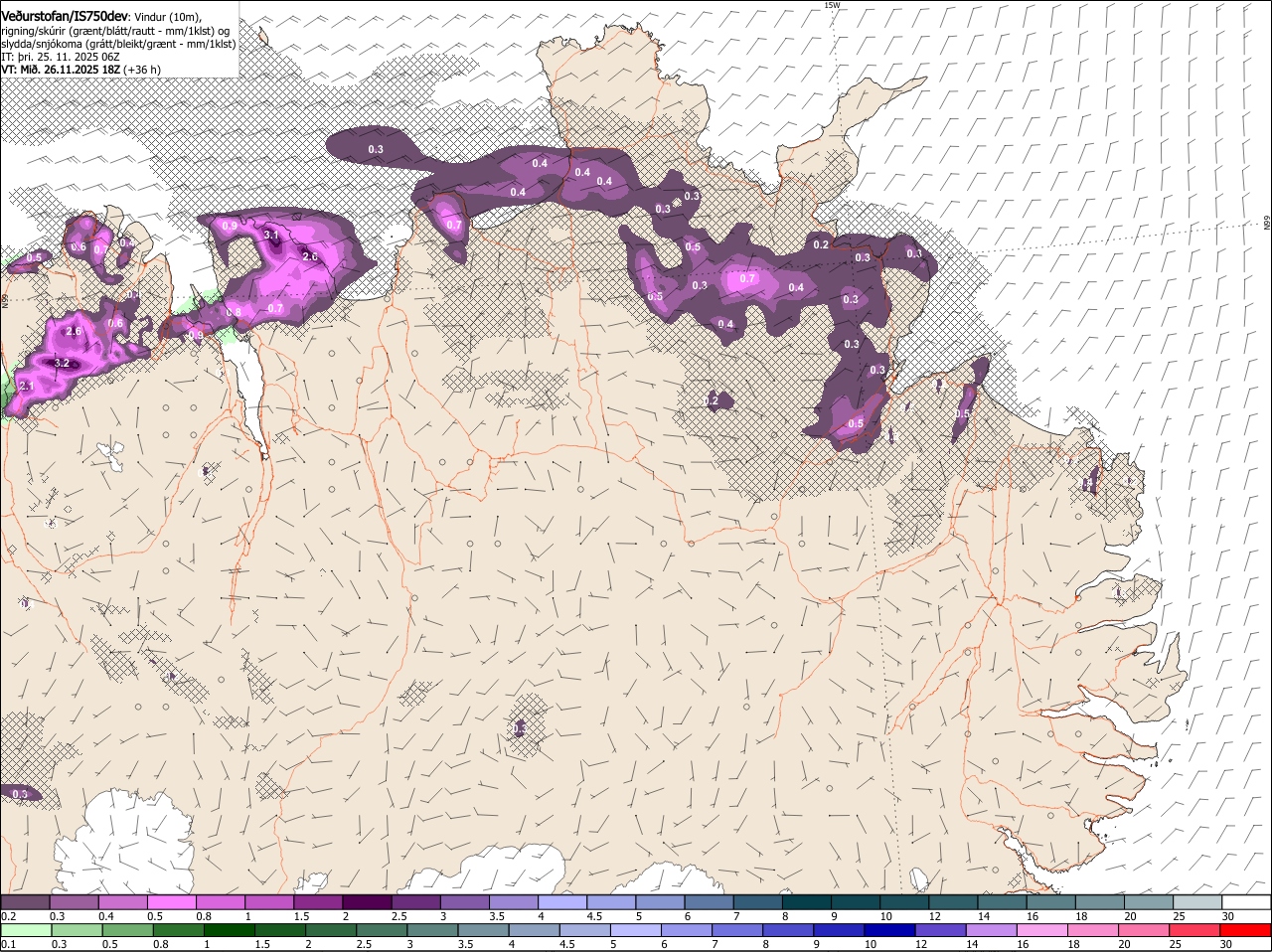Pick the light blue rain swatch at 5
The image size is (1272, 952).
636,930
